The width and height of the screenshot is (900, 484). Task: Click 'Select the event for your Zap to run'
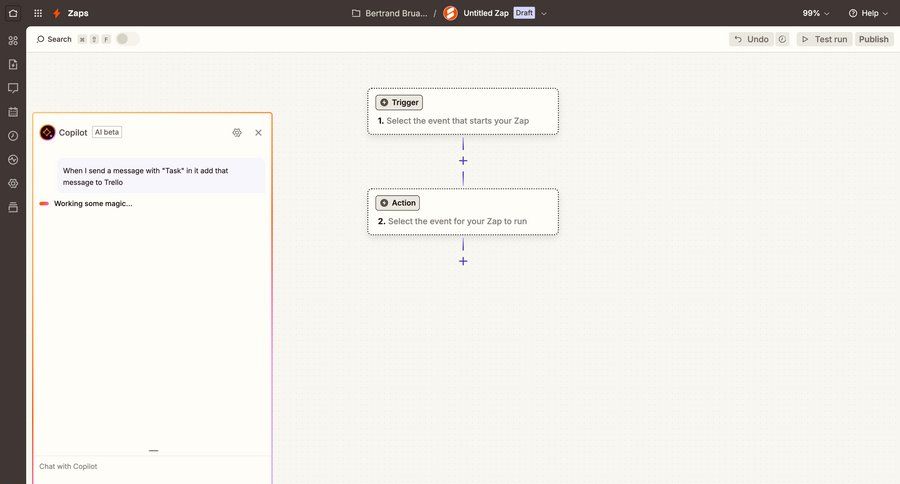[457, 221]
